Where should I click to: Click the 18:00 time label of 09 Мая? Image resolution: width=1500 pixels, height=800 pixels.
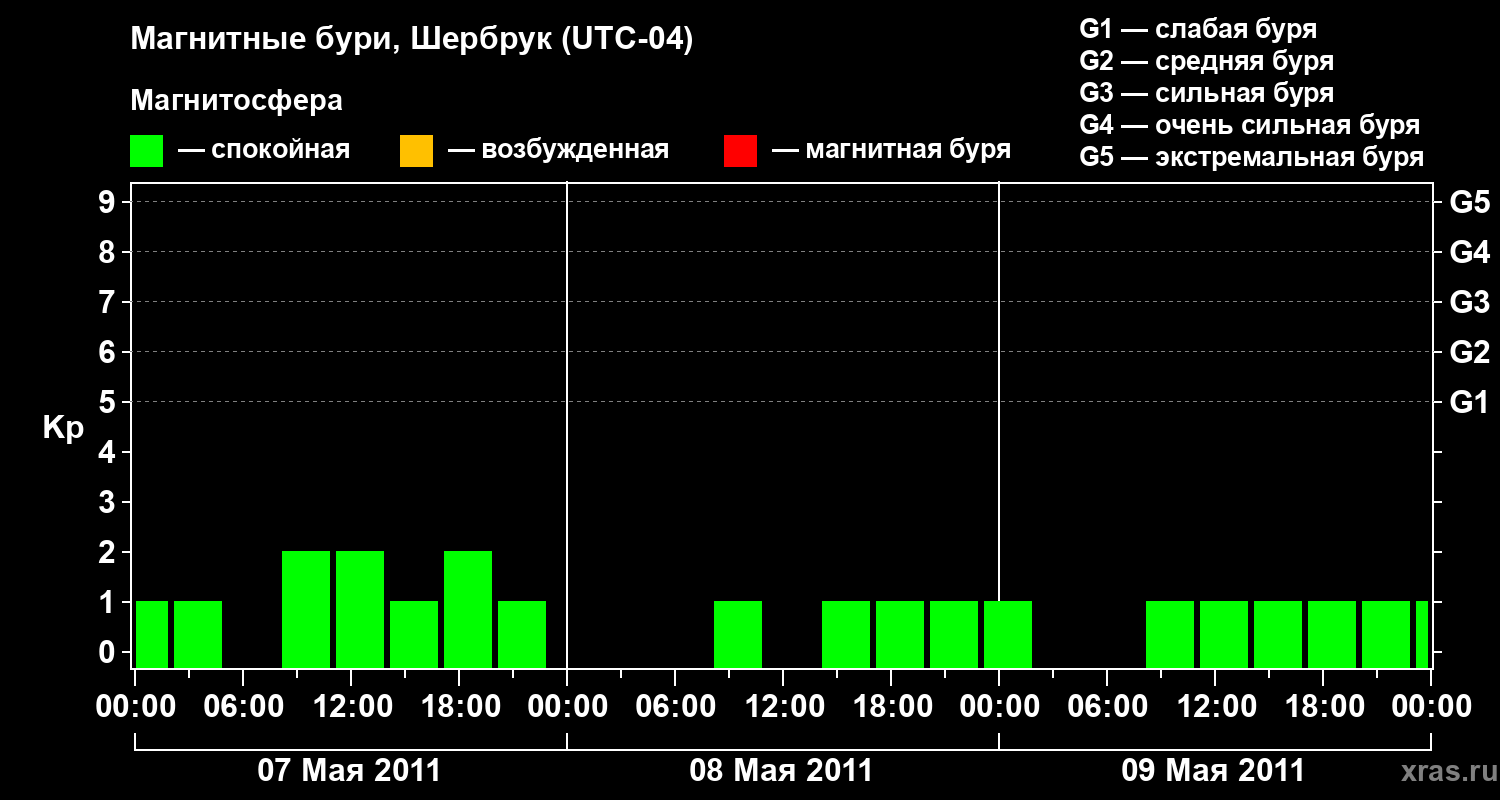click(x=1323, y=707)
